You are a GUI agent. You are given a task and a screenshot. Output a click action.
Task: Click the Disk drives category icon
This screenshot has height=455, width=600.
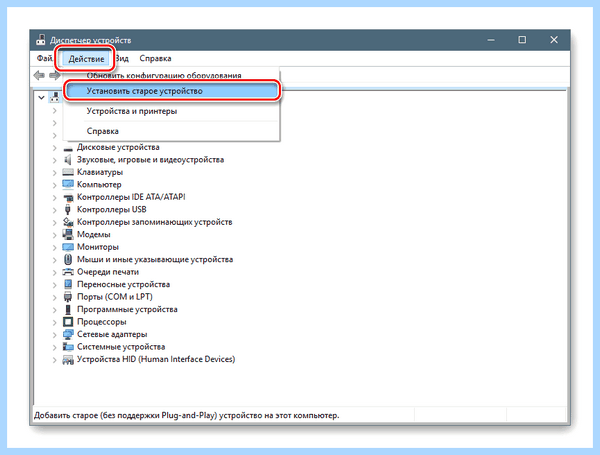pos(68,148)
